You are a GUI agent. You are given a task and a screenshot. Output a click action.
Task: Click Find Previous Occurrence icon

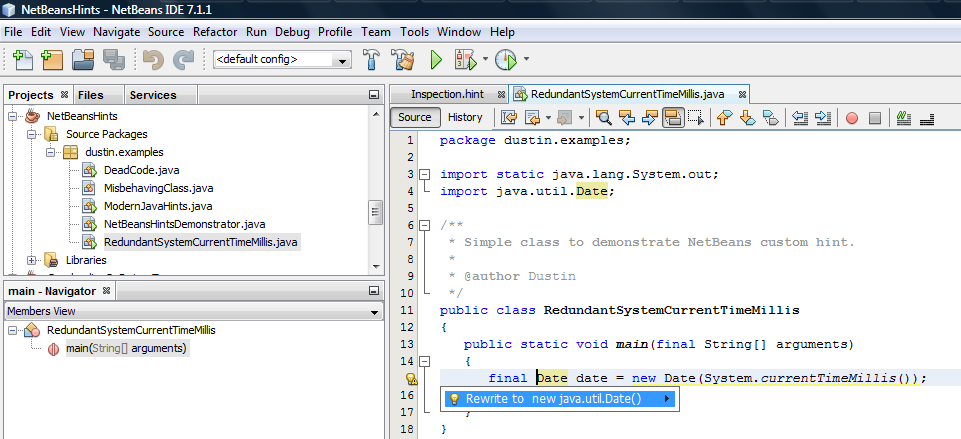click(626, 117)
